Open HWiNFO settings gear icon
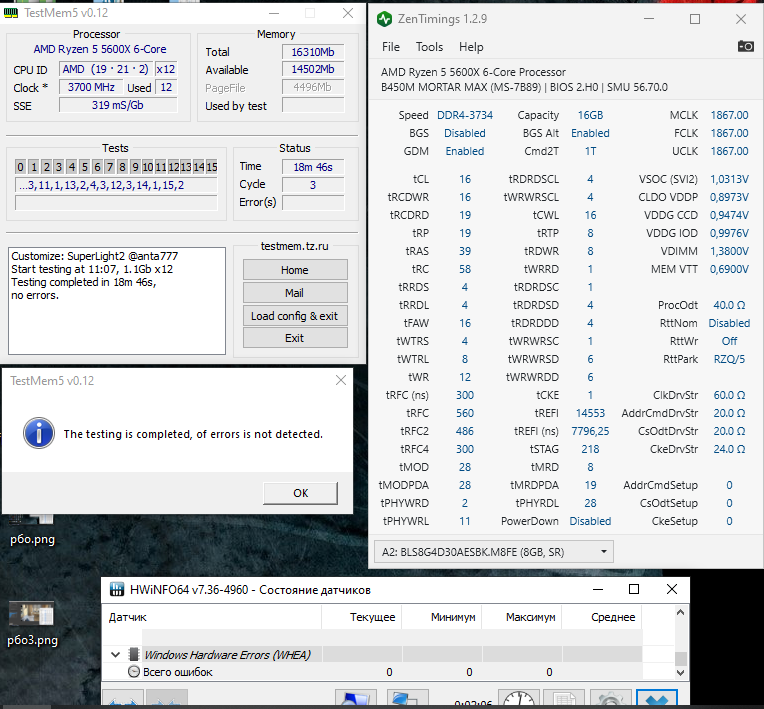The width and height of the screenshot is (764, 709). click(610, 699)
